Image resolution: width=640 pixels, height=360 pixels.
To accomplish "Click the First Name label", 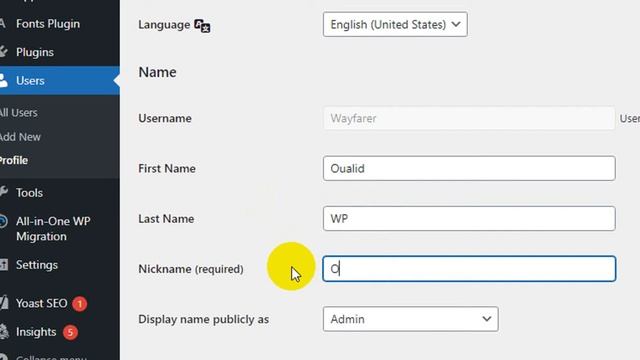I will (x=167, y=169).
